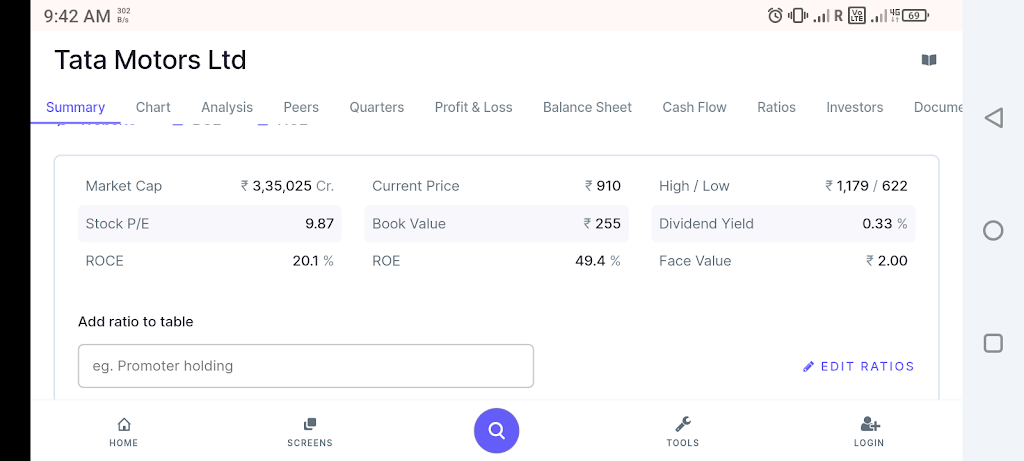The height and width of the screenshot is (461, 1024).
Task: Open Login in bottom navigation
Action: [x=869, y=432]
